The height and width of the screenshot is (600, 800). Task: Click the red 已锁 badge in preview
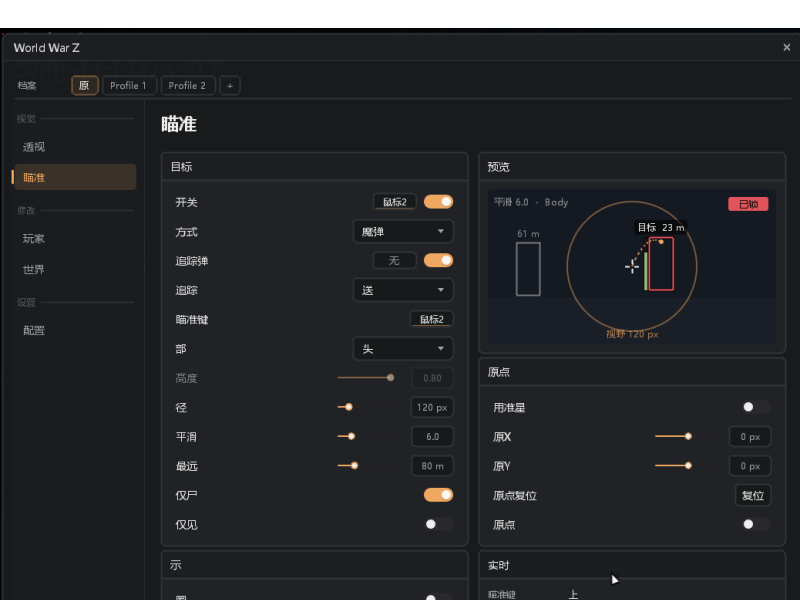(x=748, y=204)
